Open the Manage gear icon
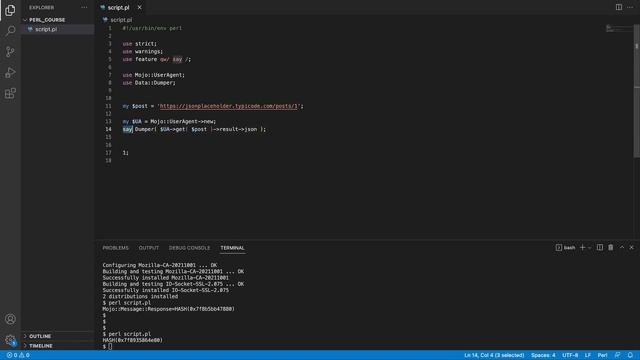This screenshot has height=360, width=640. click(10, 340)
